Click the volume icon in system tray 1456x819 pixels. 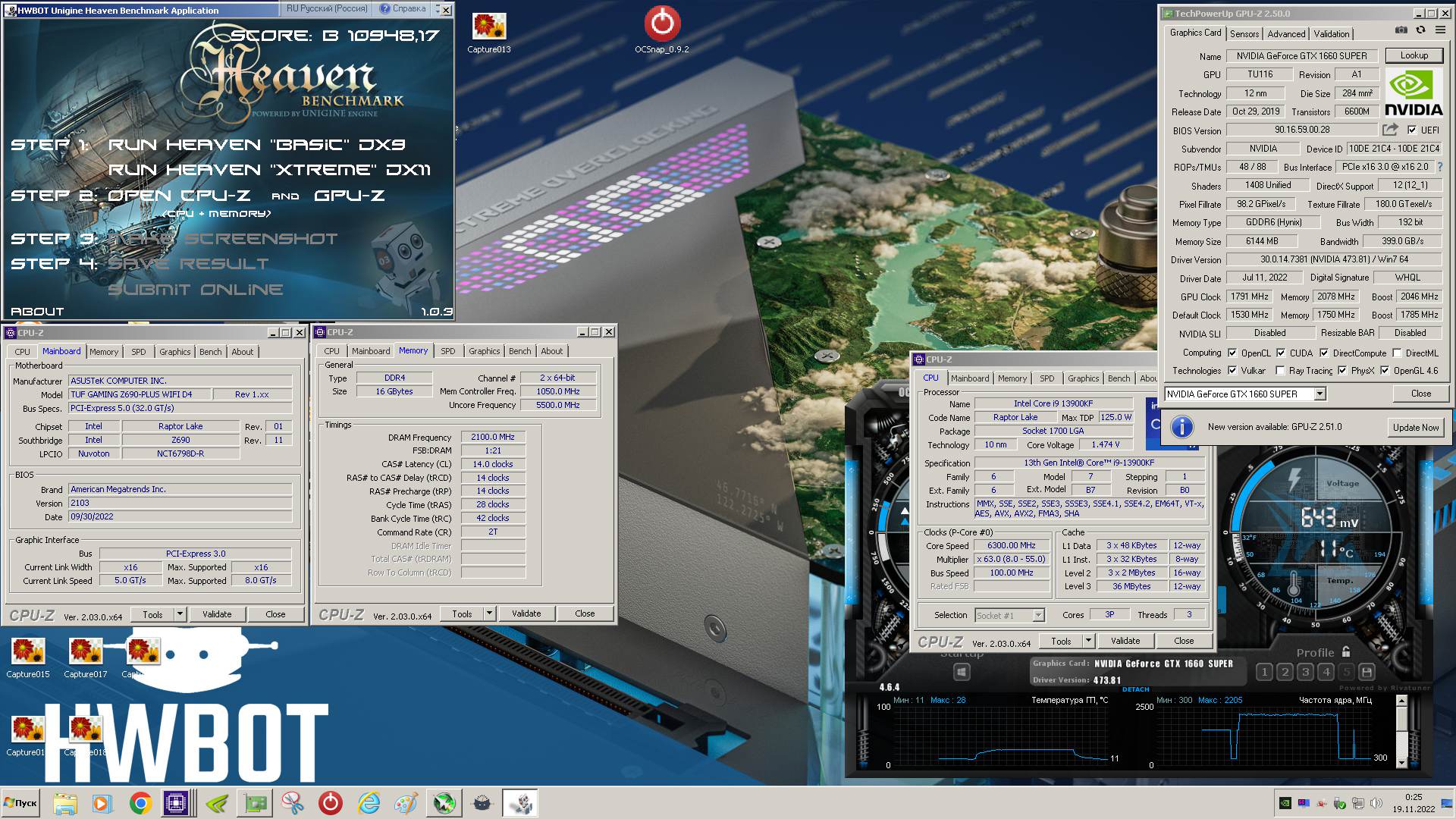pos(1375,803)
